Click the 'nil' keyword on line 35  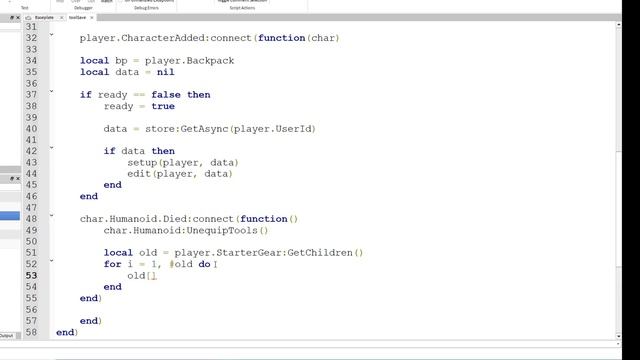165,72
